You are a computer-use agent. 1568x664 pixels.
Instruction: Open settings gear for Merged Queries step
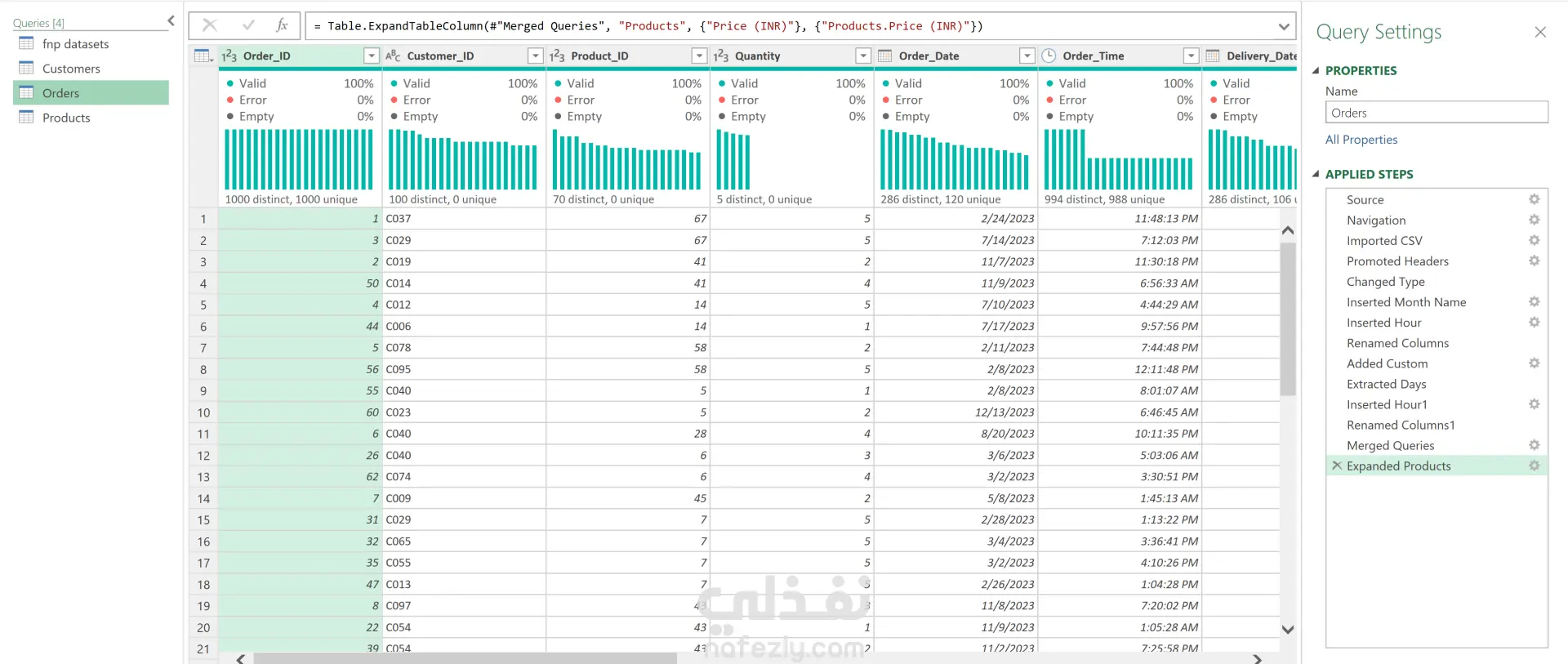(x=1535, y=445)
